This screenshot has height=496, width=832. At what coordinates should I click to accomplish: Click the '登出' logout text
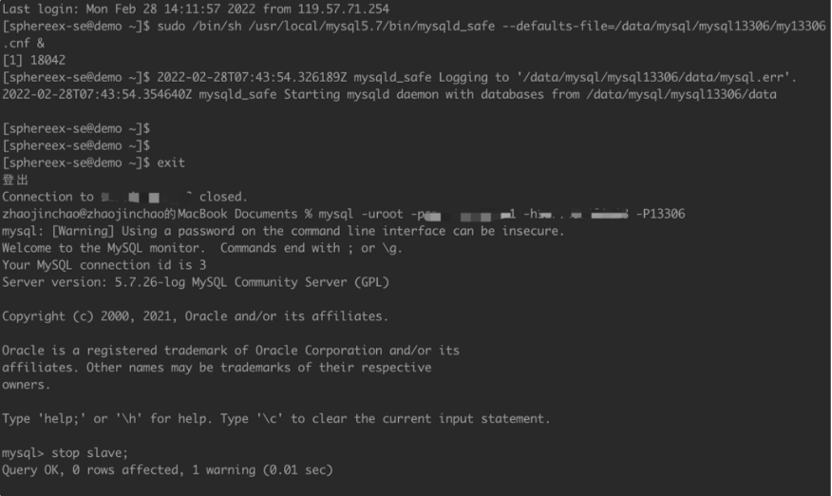click(14, 180)
